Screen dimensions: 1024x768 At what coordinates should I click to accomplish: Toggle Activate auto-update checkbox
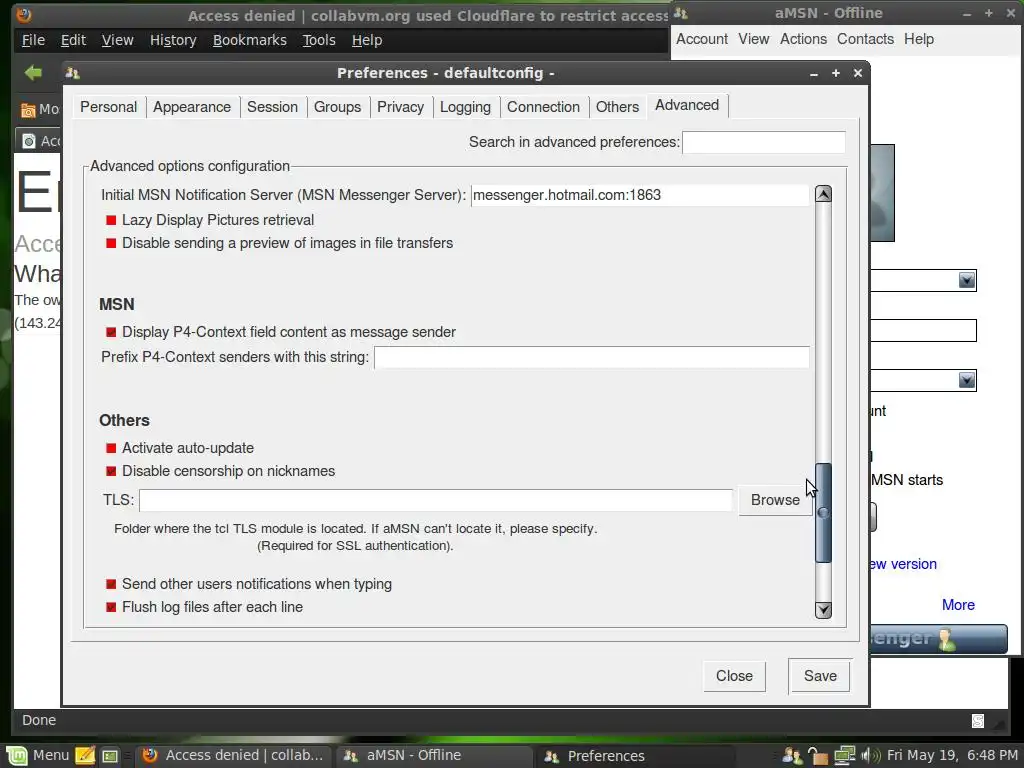click(x=110, y=448)
